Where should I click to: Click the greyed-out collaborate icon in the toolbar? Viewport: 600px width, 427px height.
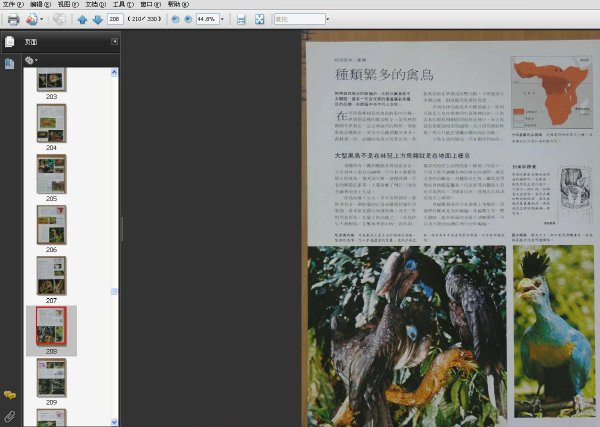point(59,19)
